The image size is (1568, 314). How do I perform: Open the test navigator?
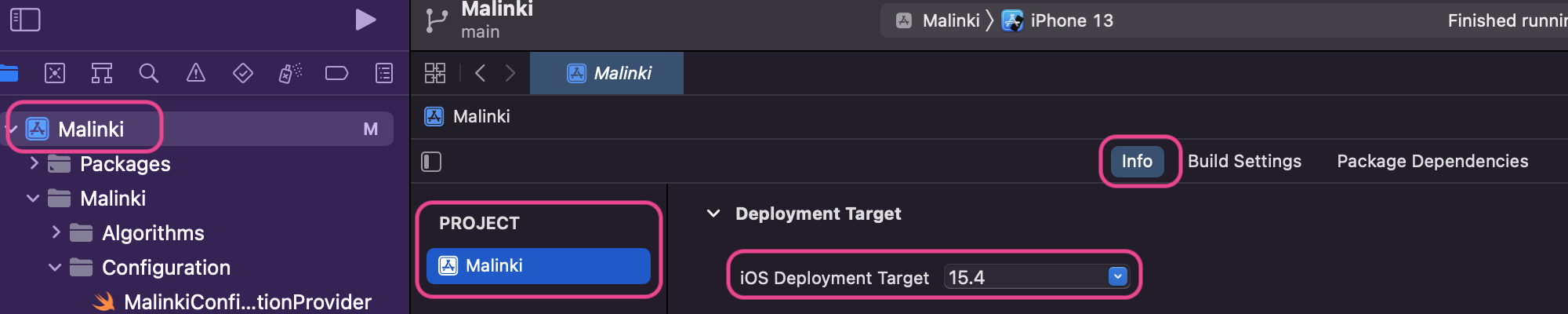click(x=243, y=74)
